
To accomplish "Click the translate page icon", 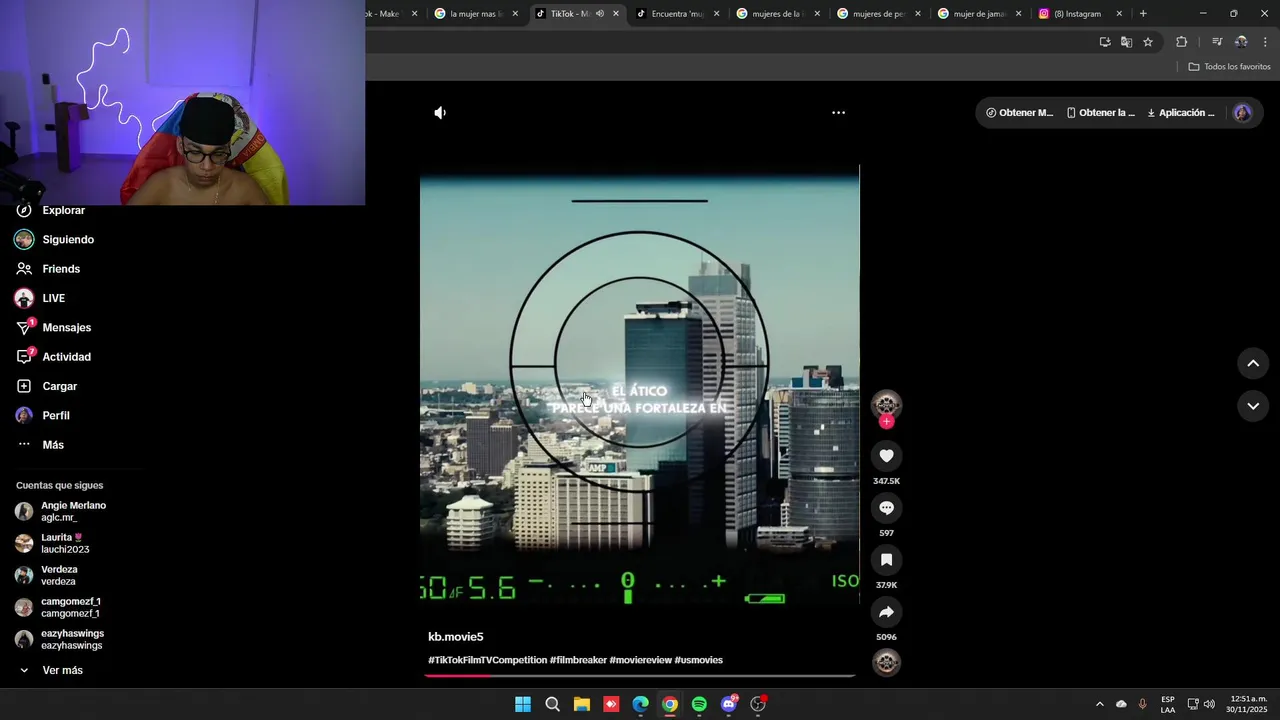I will tap(1126, 42).
